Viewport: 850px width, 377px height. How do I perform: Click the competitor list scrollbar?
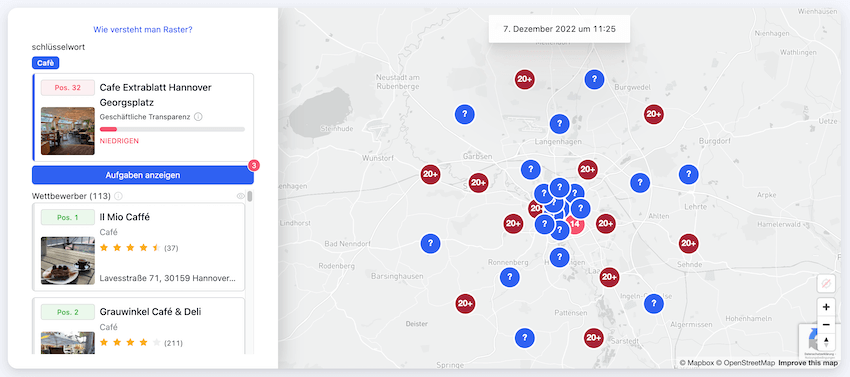click(x=250, y=196)
